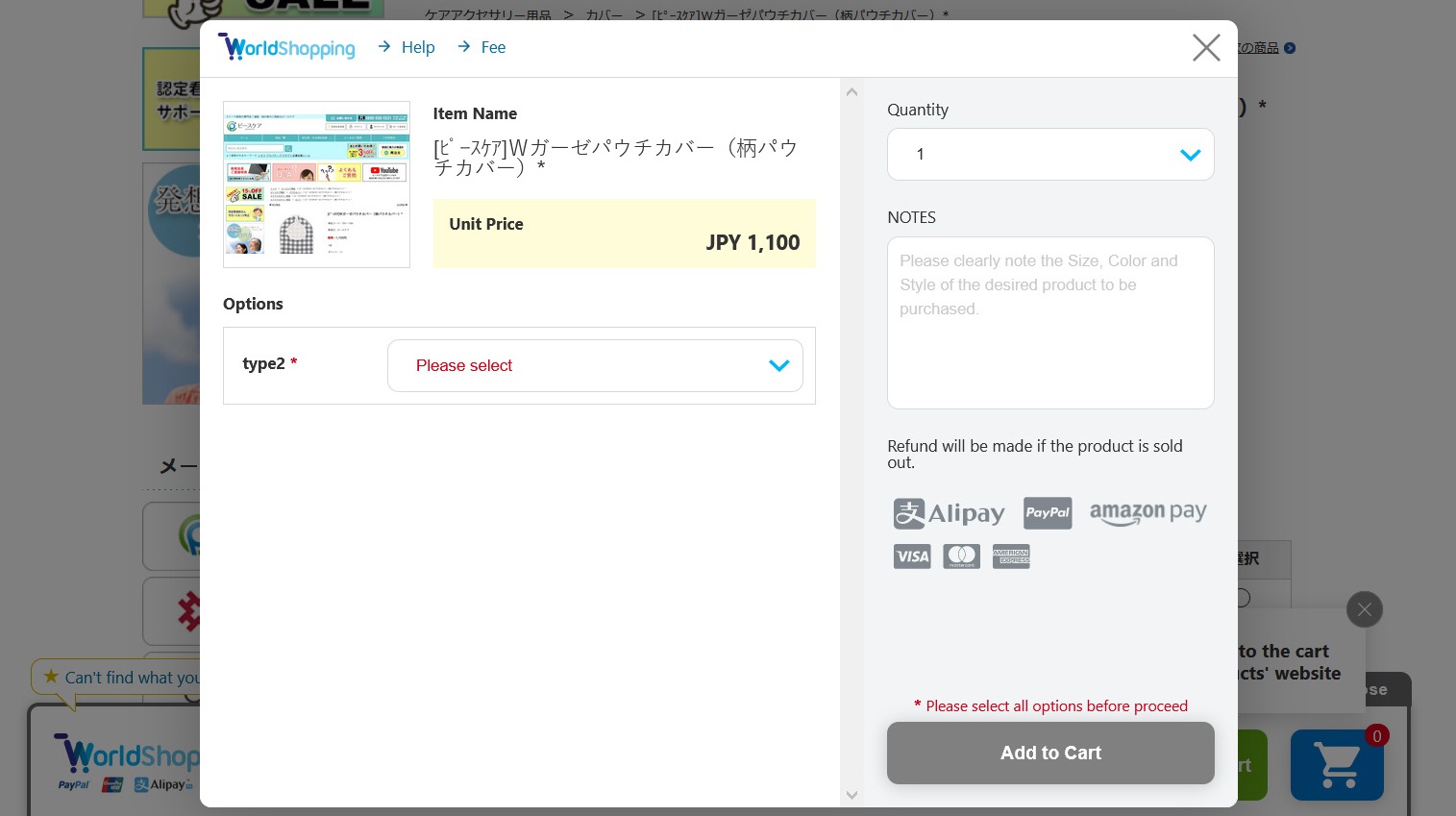
Task: Click the Amazon Pay logo
Action: click(x=1148, y=513)
